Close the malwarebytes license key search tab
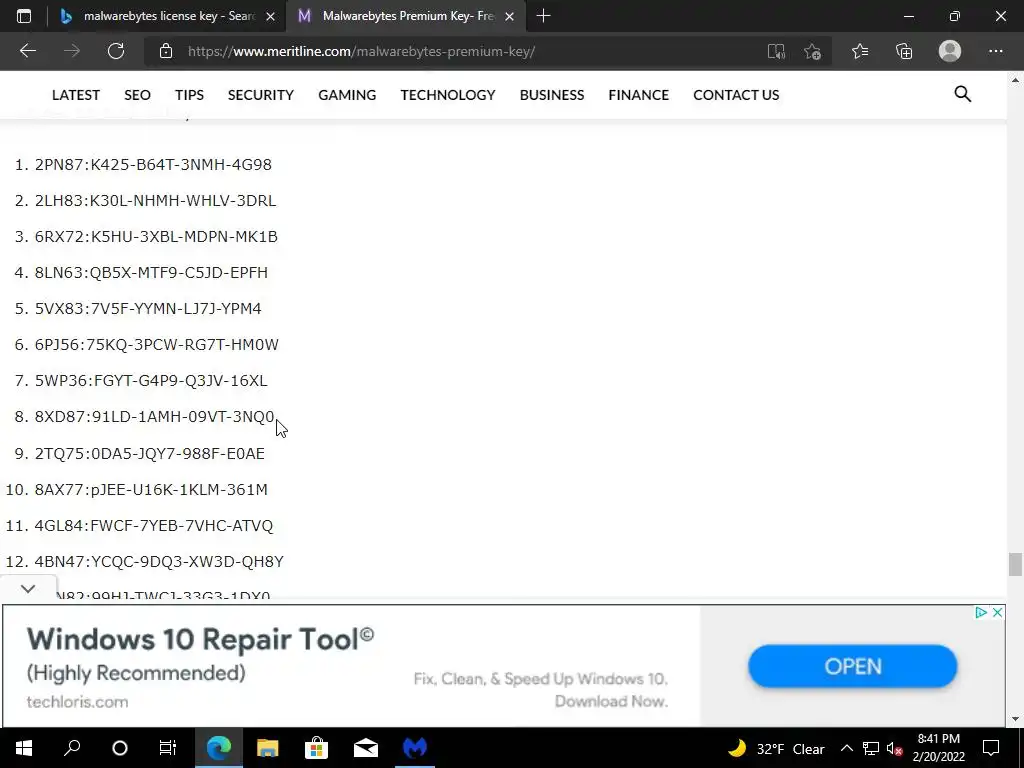Image resolution: width=1024 pixels, height=768 pixels. click(x=270, y=16)
